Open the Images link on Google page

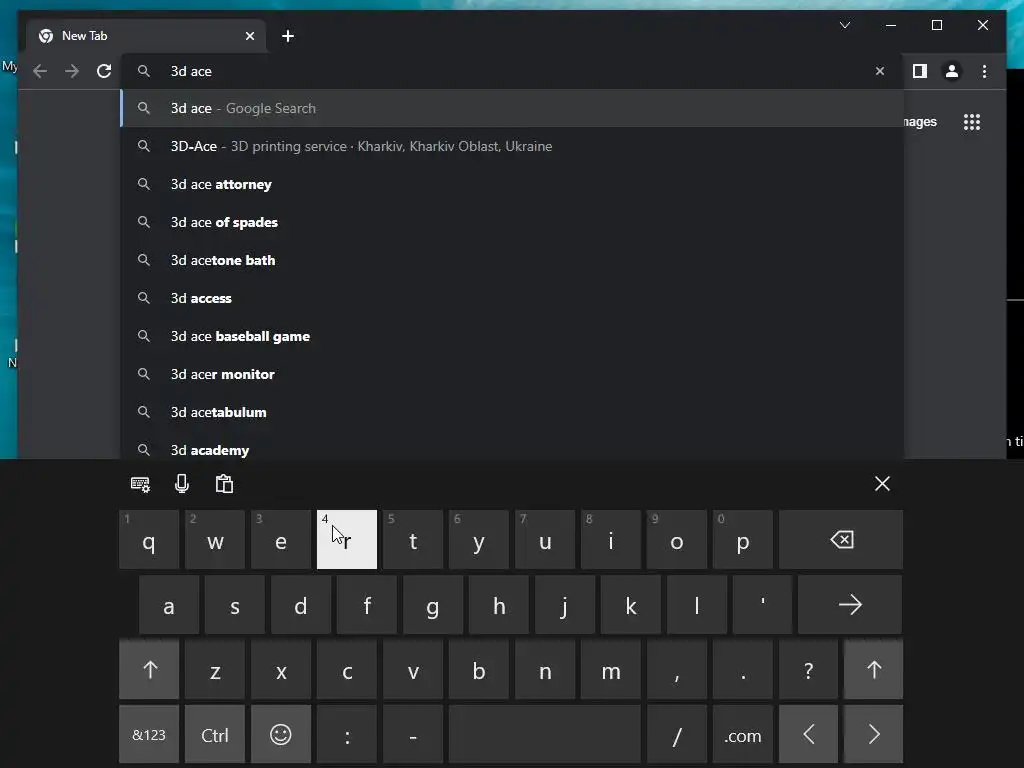[920, 122]
